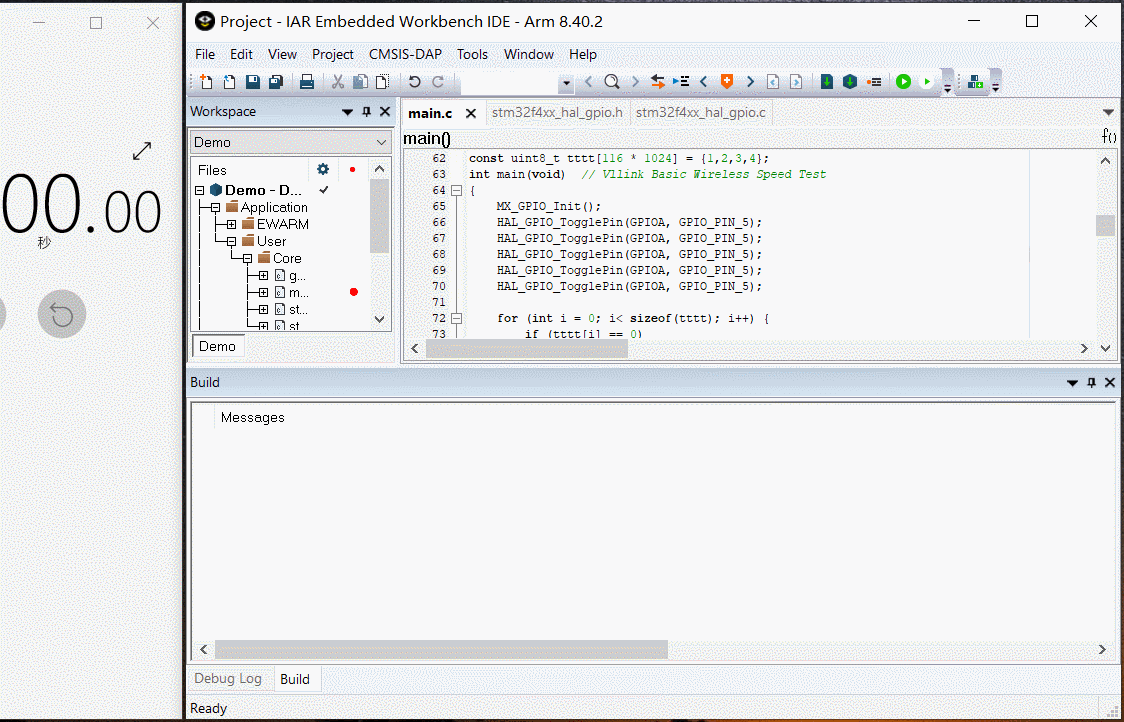
Task: Start Debug without Downloading
Action: tap(927, 82)
